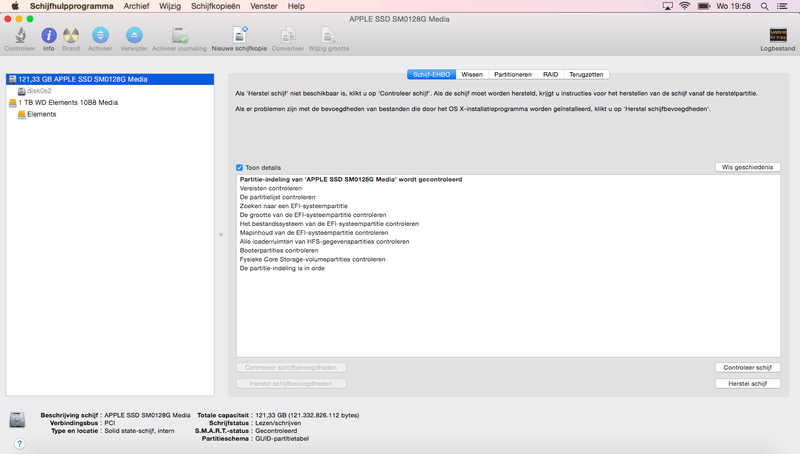Viewport: 800px width, 454px height.
Task: Switch to the Partitioneren tab
Action: tap(513, 74)
